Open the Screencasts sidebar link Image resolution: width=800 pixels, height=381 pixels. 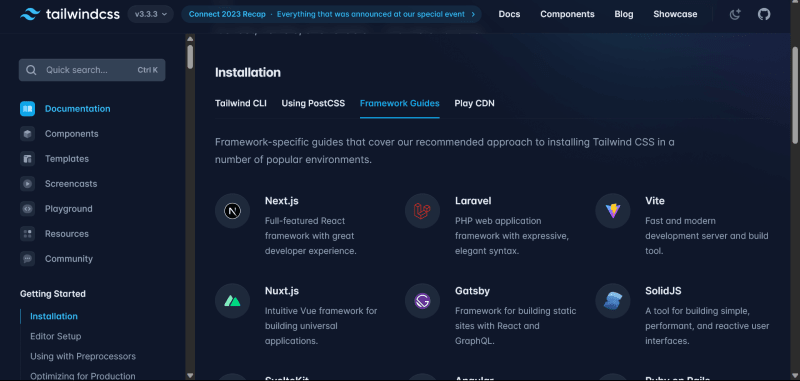(71, 184)
